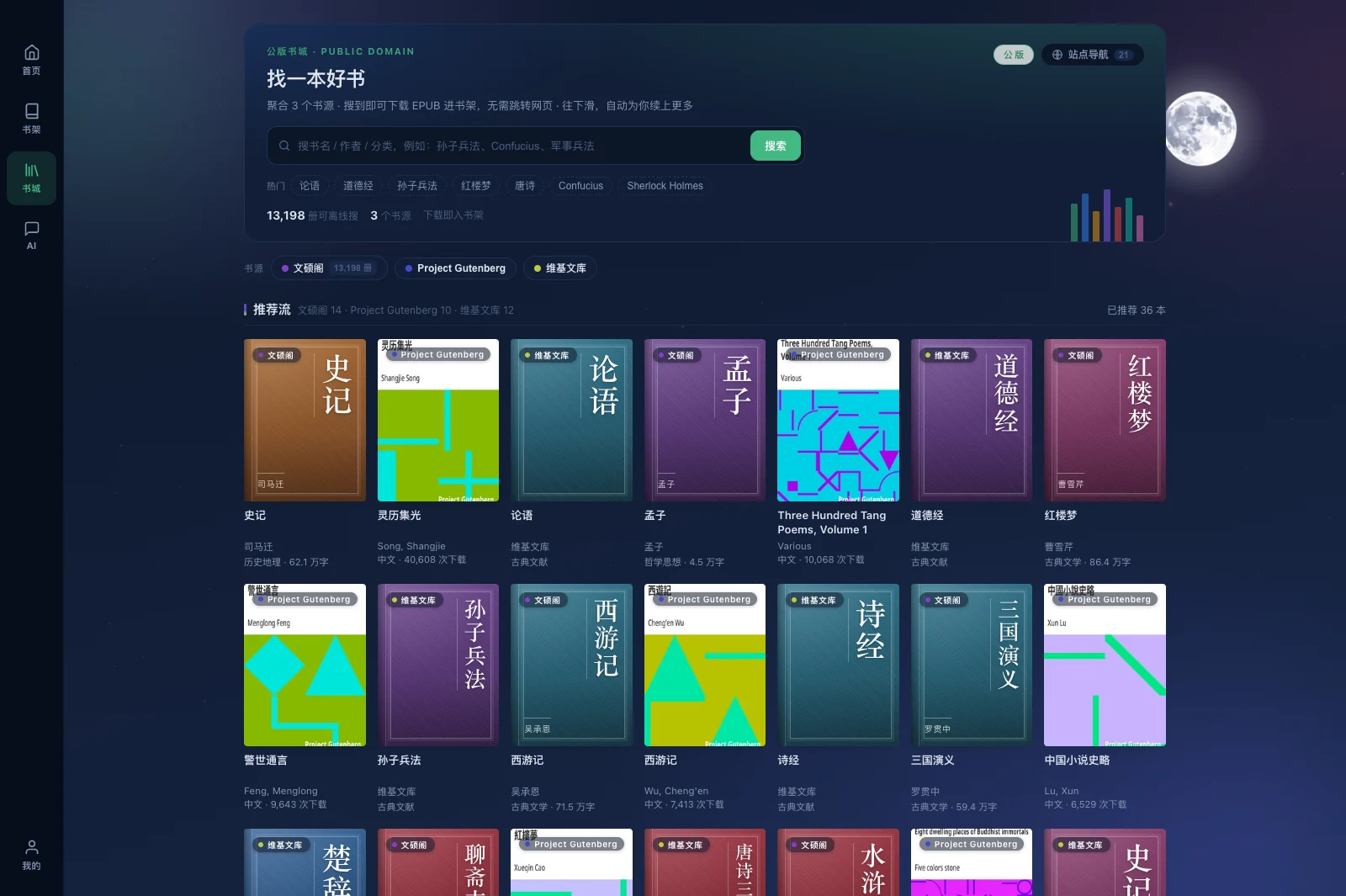Select hot tag Confucius
The height and width of the screenshot is (896, 1346).
point(581,186)
